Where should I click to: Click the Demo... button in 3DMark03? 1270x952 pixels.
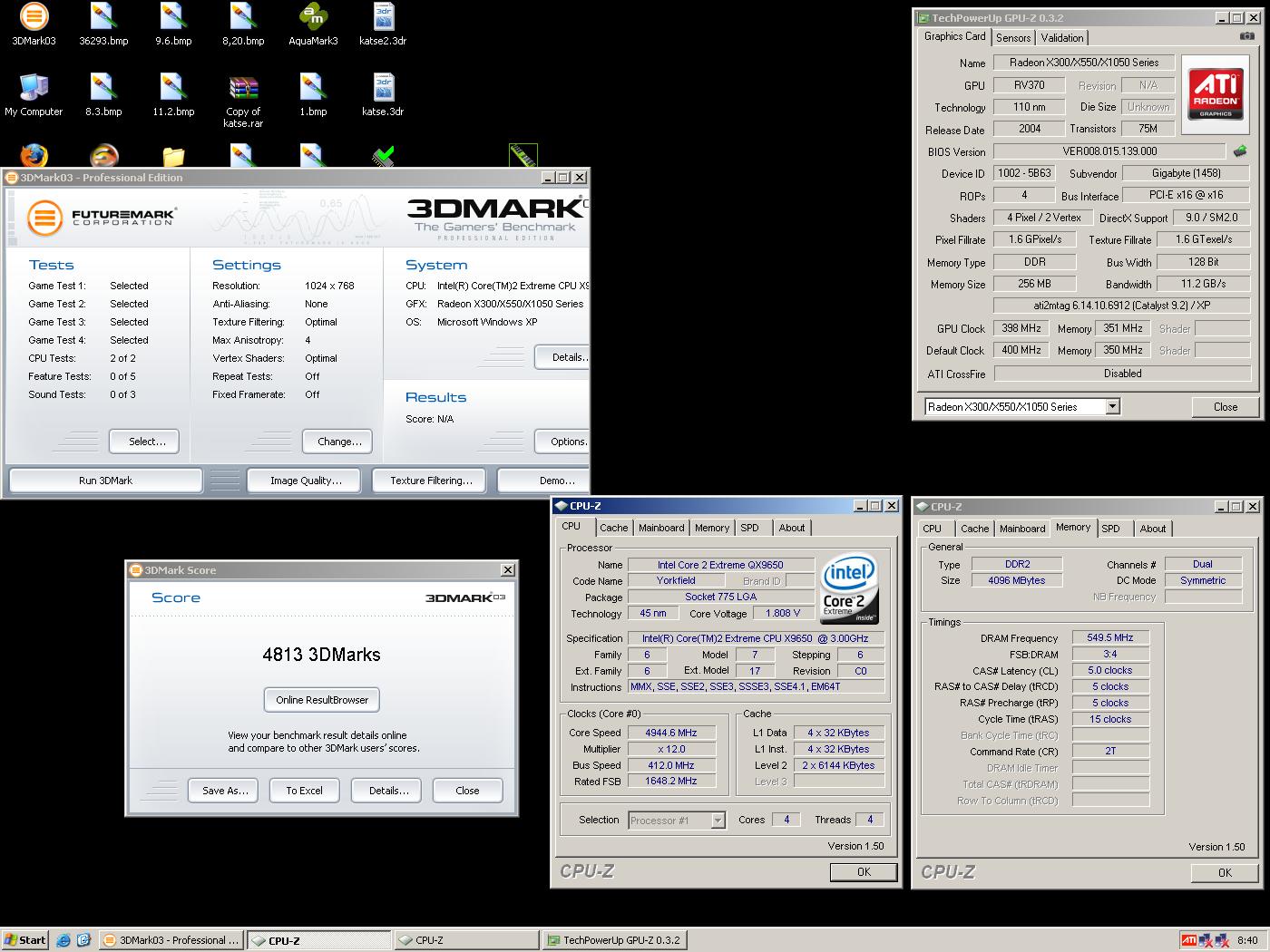click(x=544, y=481)
